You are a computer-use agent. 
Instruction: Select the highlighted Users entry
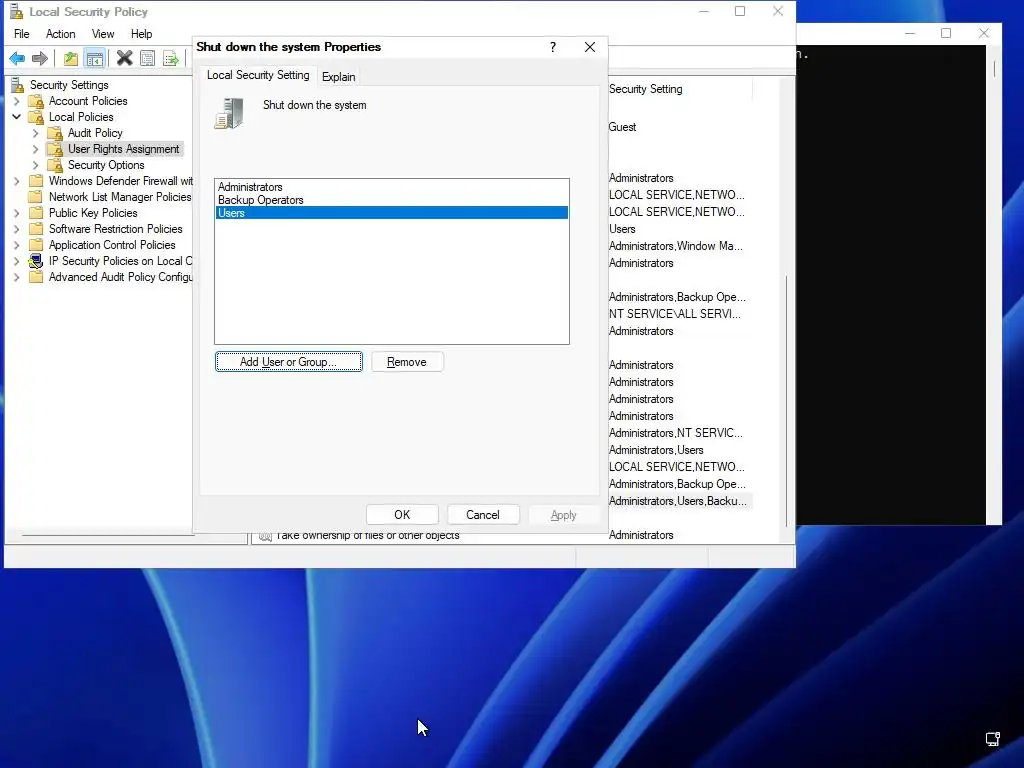click(x=392, y=213)
